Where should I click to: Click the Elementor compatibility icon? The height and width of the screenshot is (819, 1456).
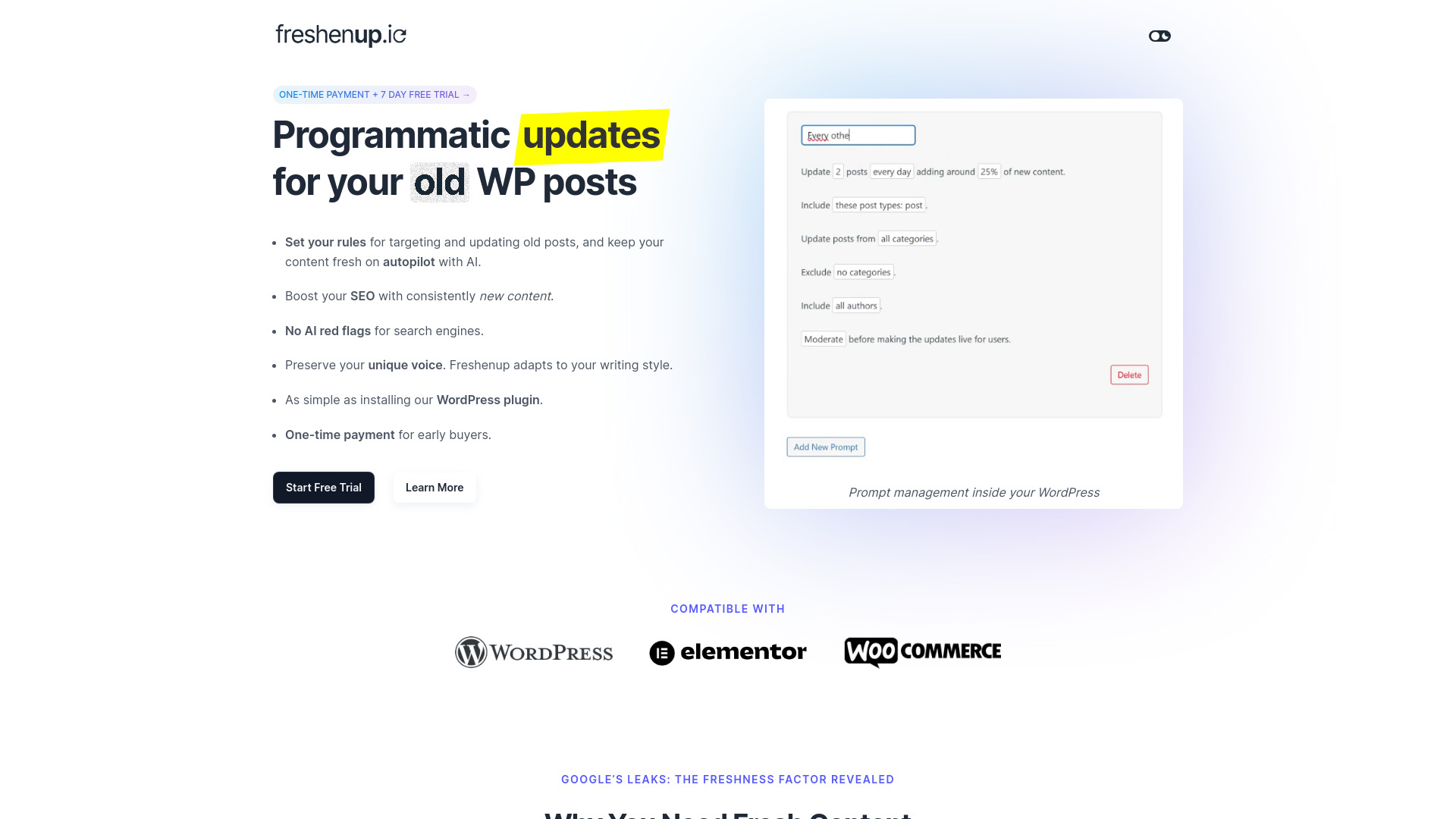pos(727,651)
